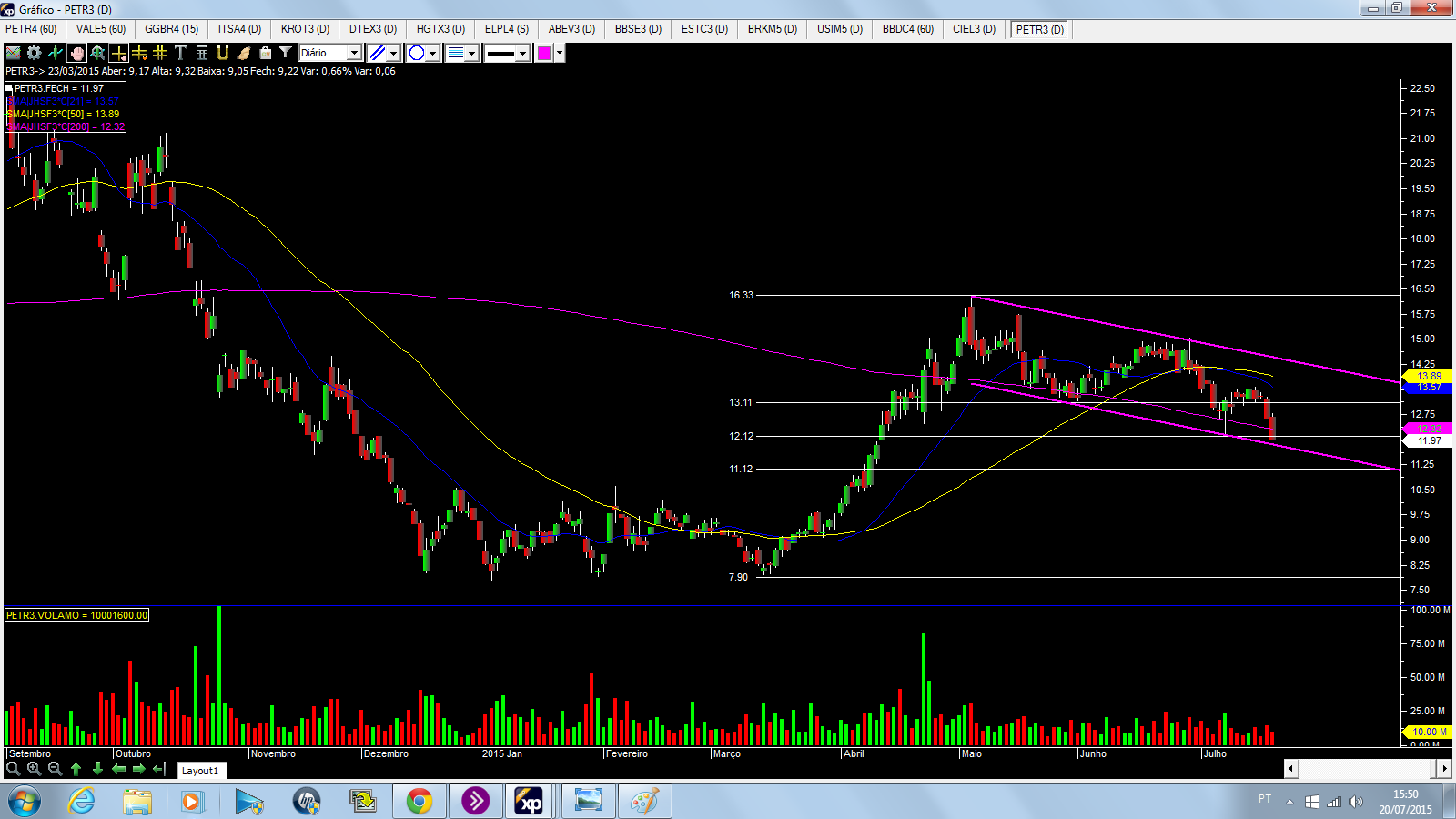The width and height of the screenshot is (1456, 819).
Task: Click the system tray volume icon
Action: coord(1356,802)
